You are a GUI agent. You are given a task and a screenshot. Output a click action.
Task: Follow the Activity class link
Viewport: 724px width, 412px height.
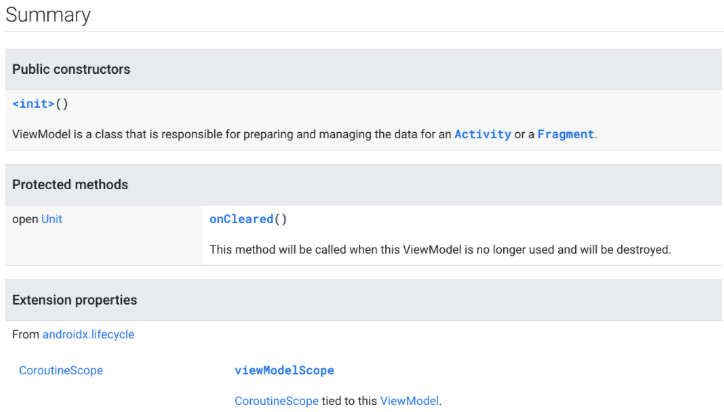tap(482, 134)
